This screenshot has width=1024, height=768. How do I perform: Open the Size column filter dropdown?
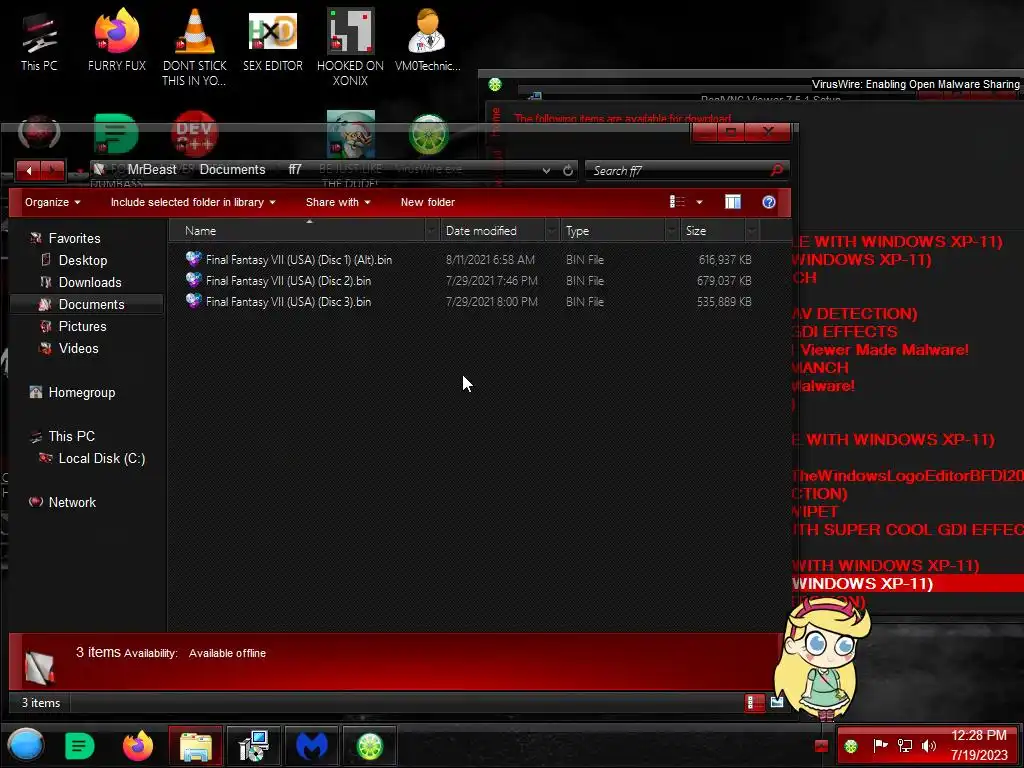point(752,231)
